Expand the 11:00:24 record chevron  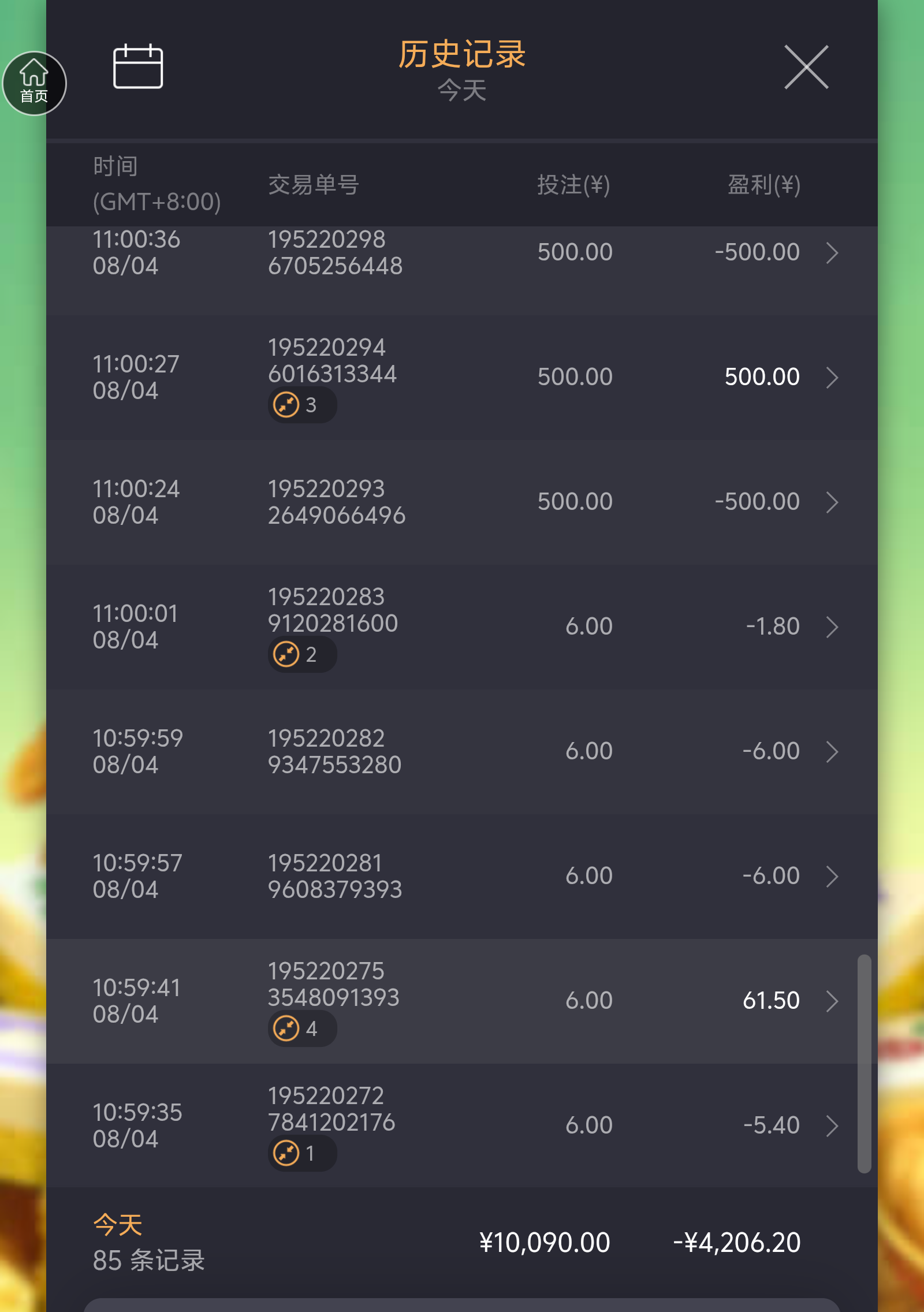click(832, 502)
